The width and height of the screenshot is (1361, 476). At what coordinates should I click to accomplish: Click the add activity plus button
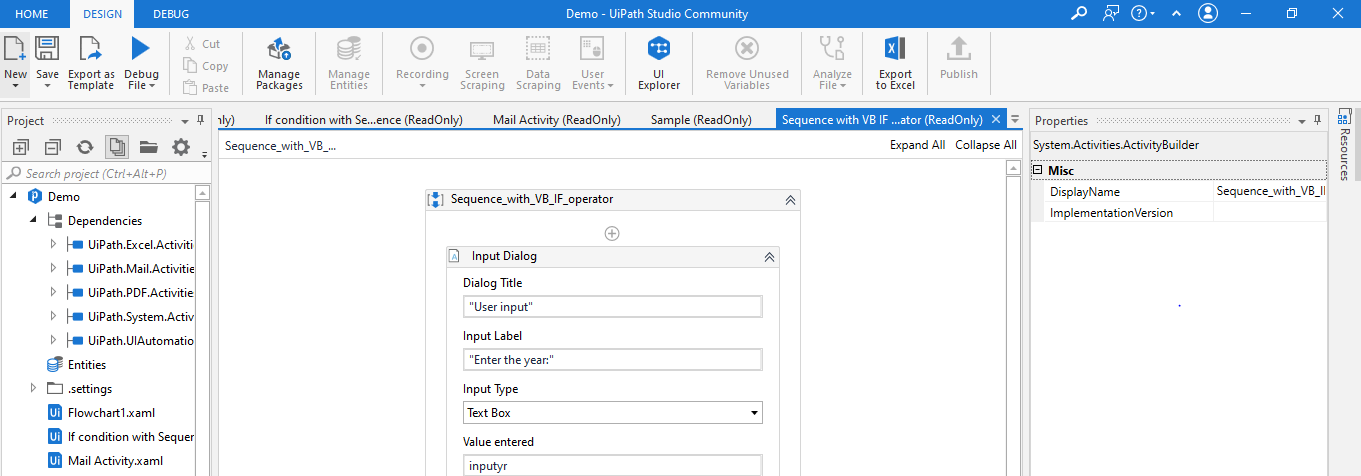[x=612, y=233]
